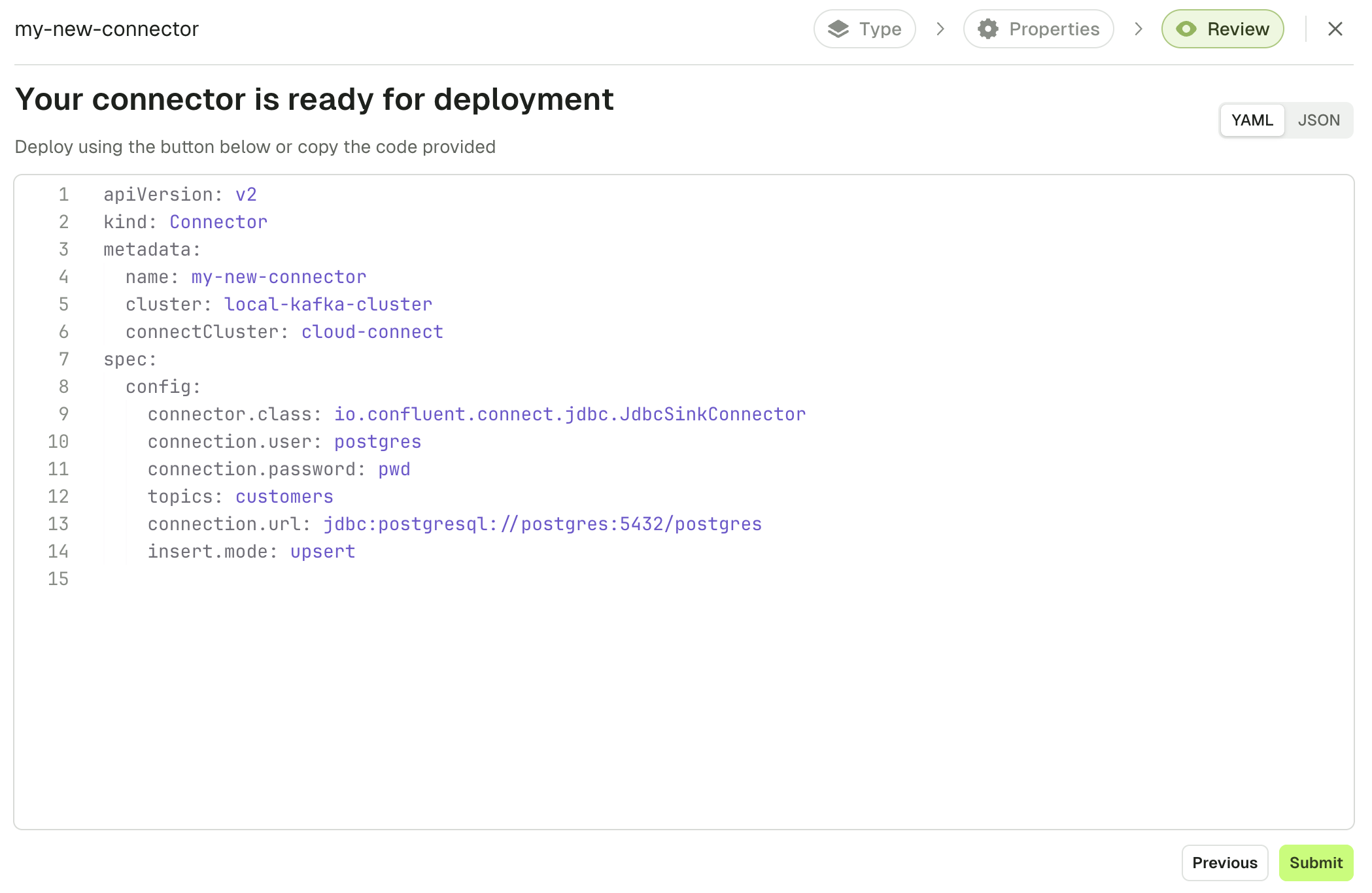Select the YAML format toggle
Screen dimensions: 1372x893
point(1252,119)
